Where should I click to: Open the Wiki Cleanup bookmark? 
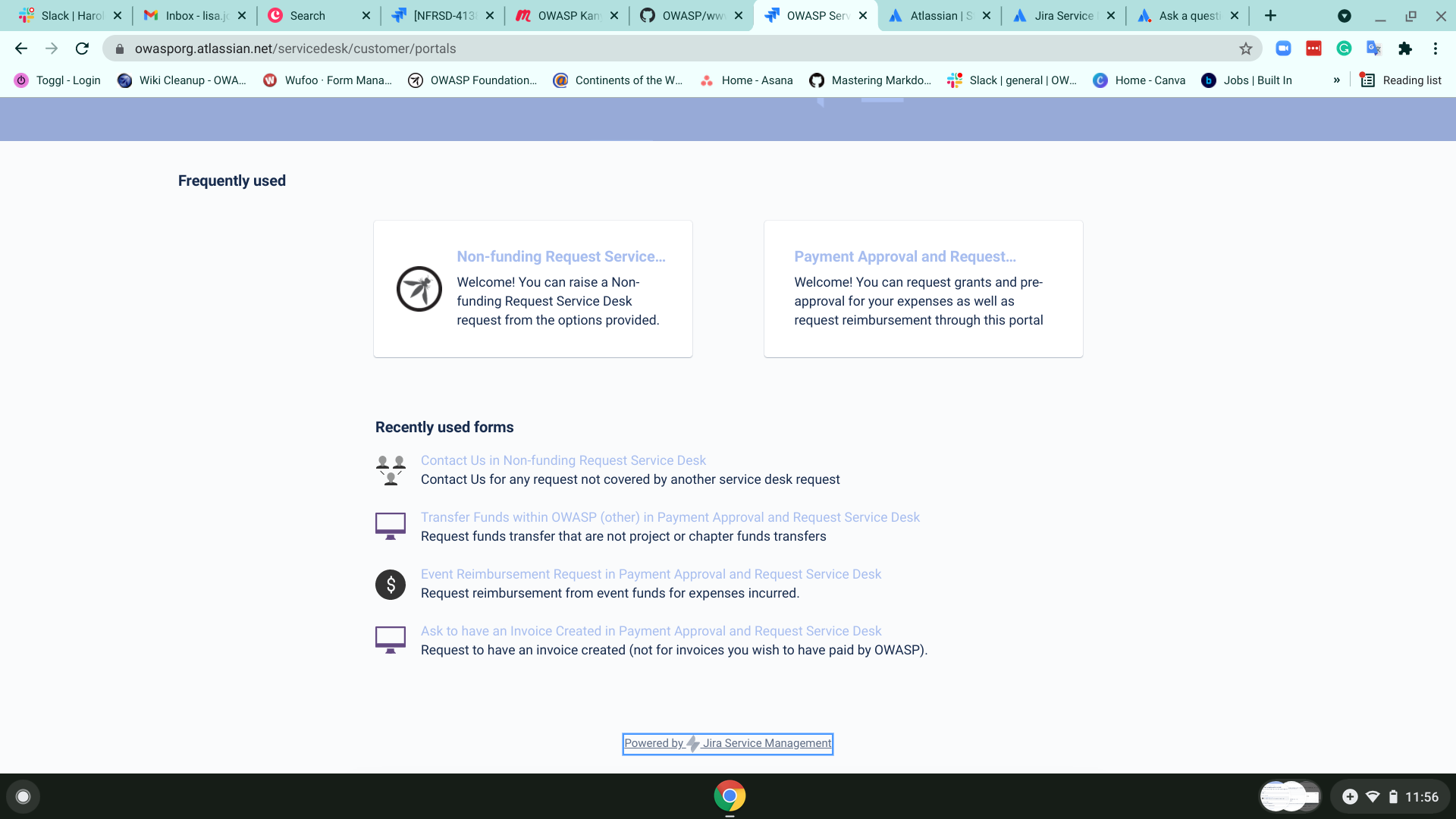click(182, 80)
